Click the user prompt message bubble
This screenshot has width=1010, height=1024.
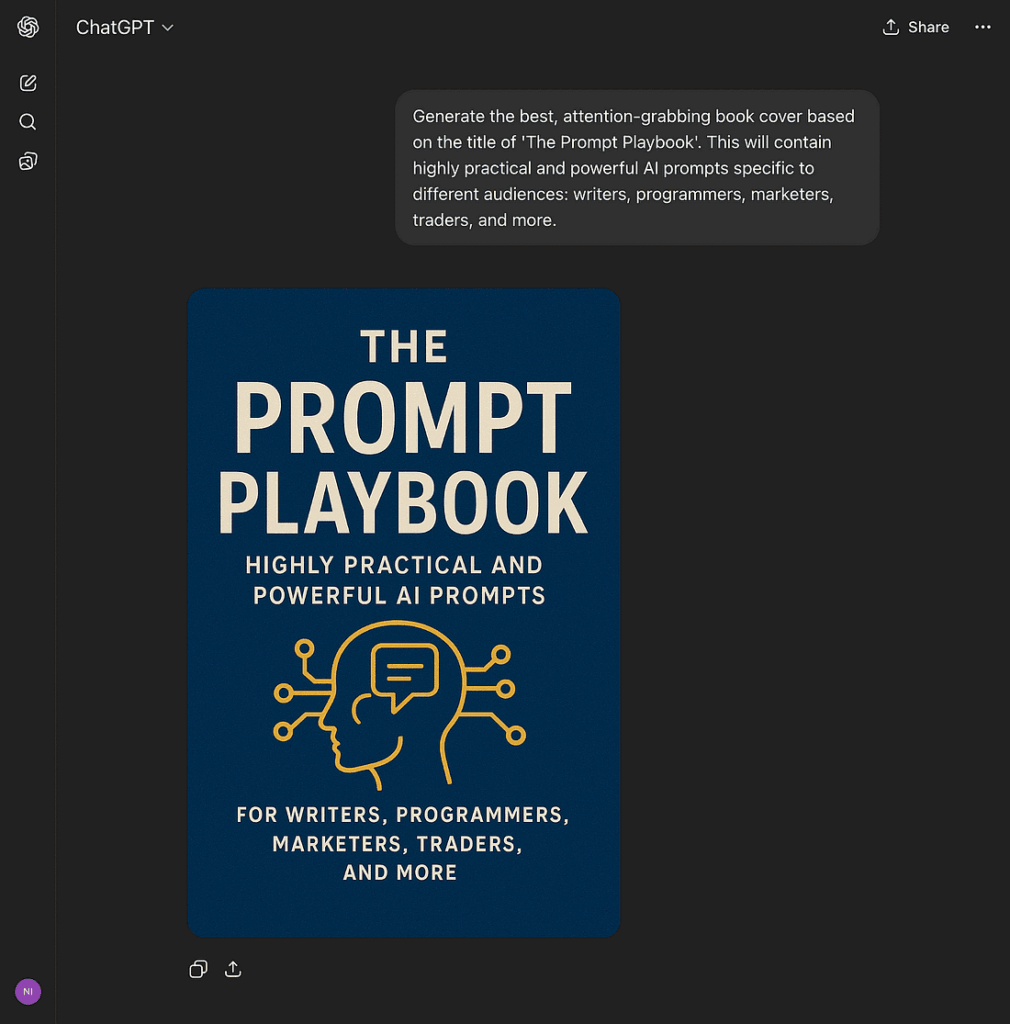637,168
